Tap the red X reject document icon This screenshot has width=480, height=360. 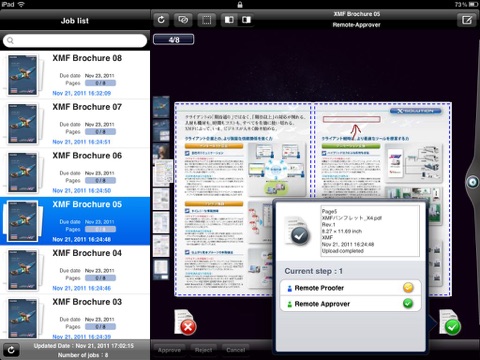(186, 322)
